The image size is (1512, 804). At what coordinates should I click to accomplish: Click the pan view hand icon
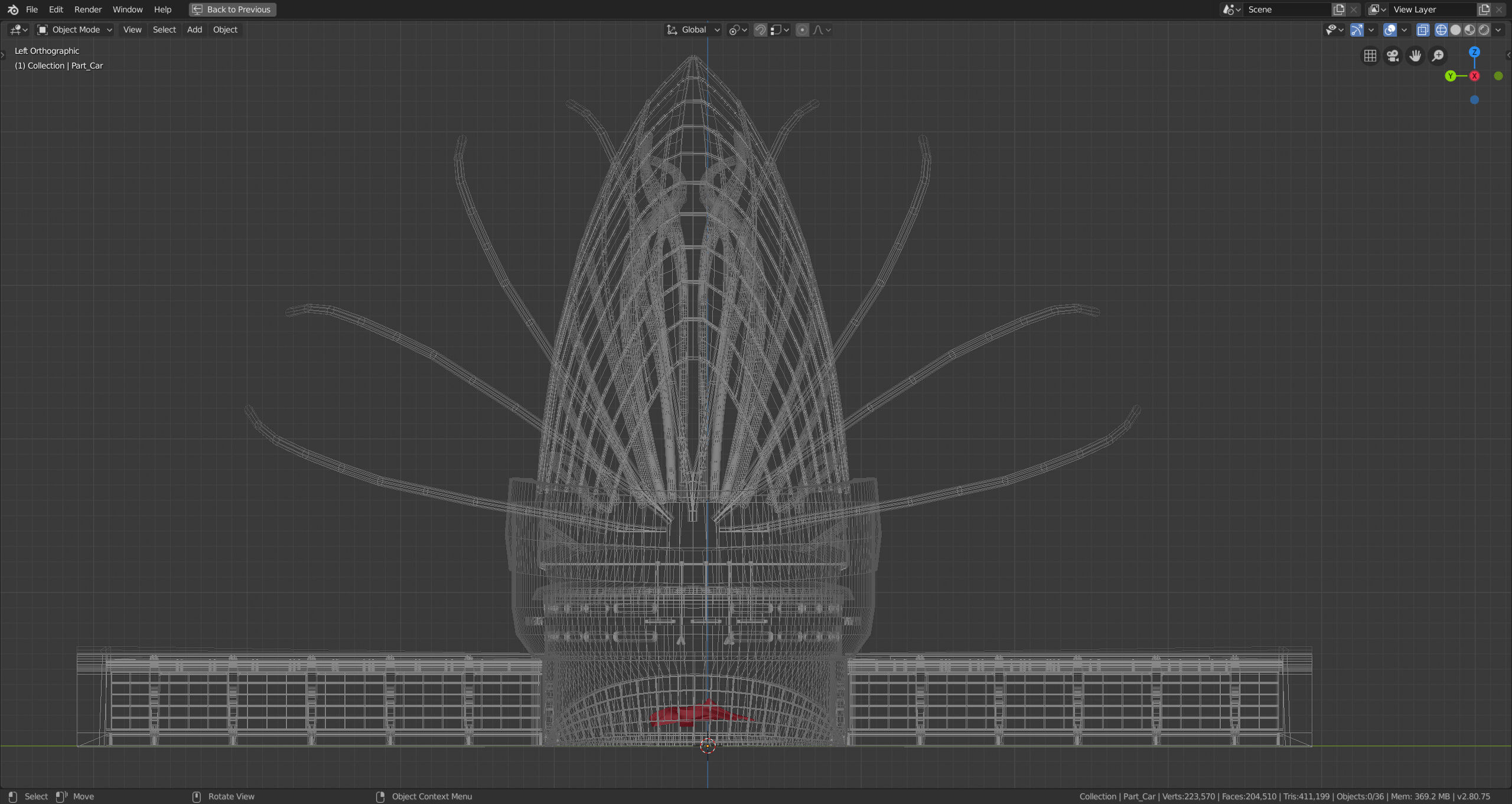click(1415, 56)
